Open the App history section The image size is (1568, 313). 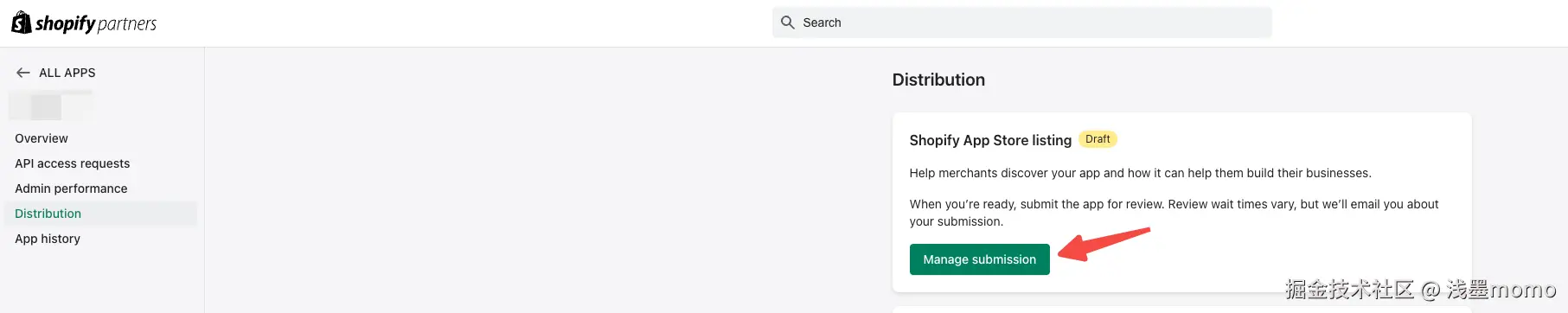point(48,239)
